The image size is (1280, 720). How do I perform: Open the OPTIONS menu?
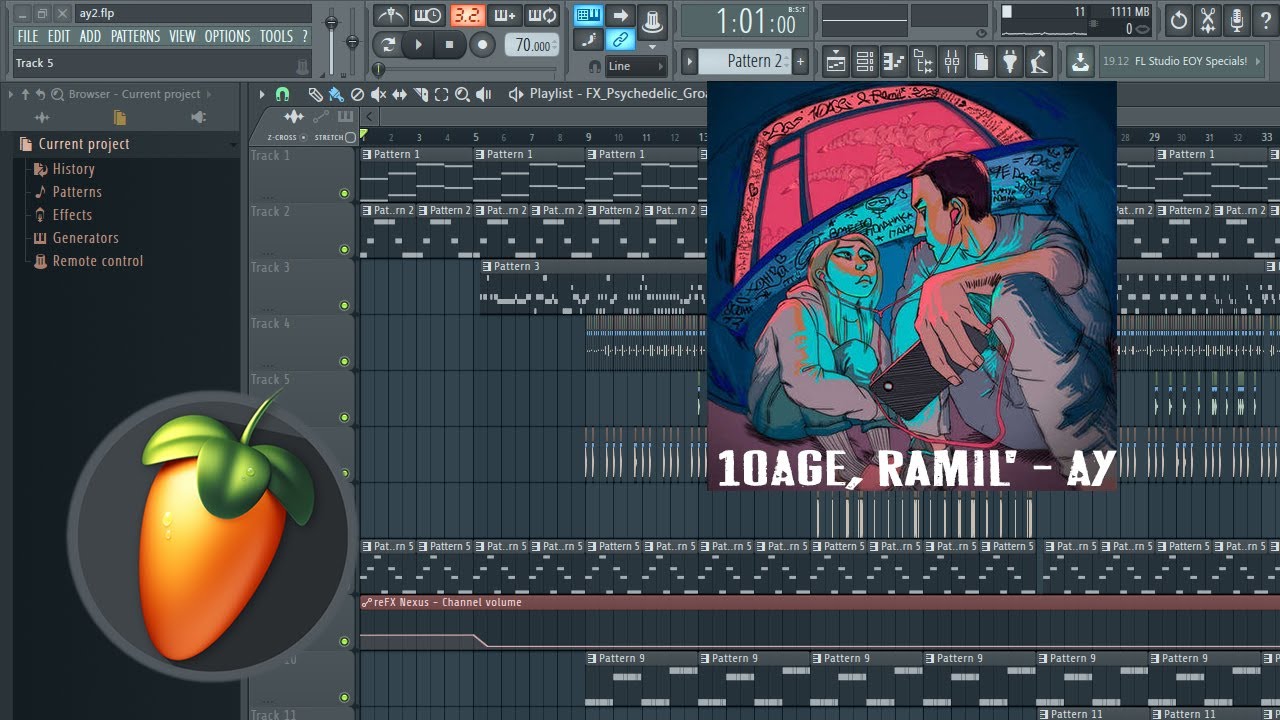pyautogui.click(x=227, y=36)
